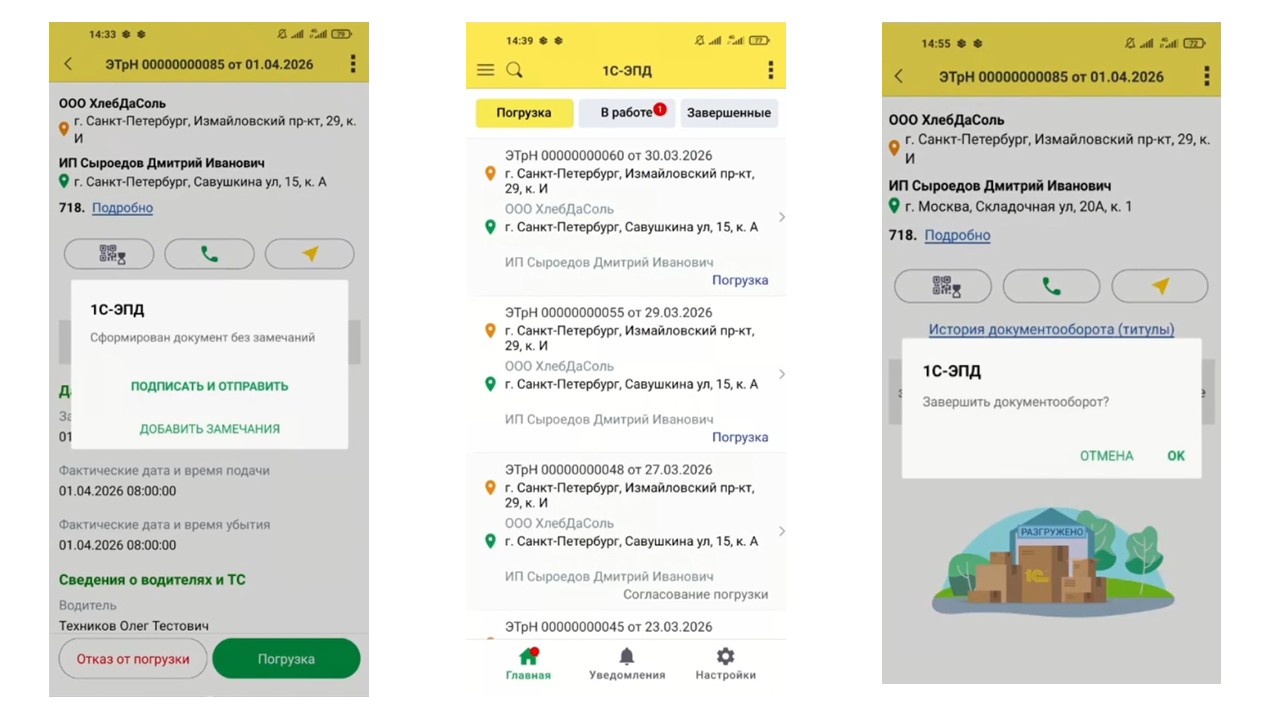Open three-dot menu in middle 1С-ЭПД screen
Viewport: 1280px width, 720px height.
pyautogui.click(x=770, y=70)
